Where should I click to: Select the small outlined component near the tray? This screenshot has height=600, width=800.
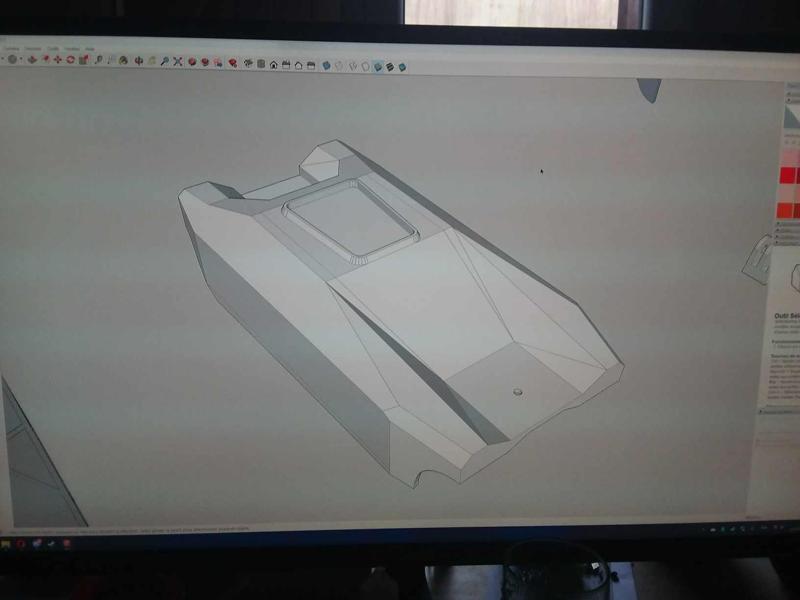757,260
